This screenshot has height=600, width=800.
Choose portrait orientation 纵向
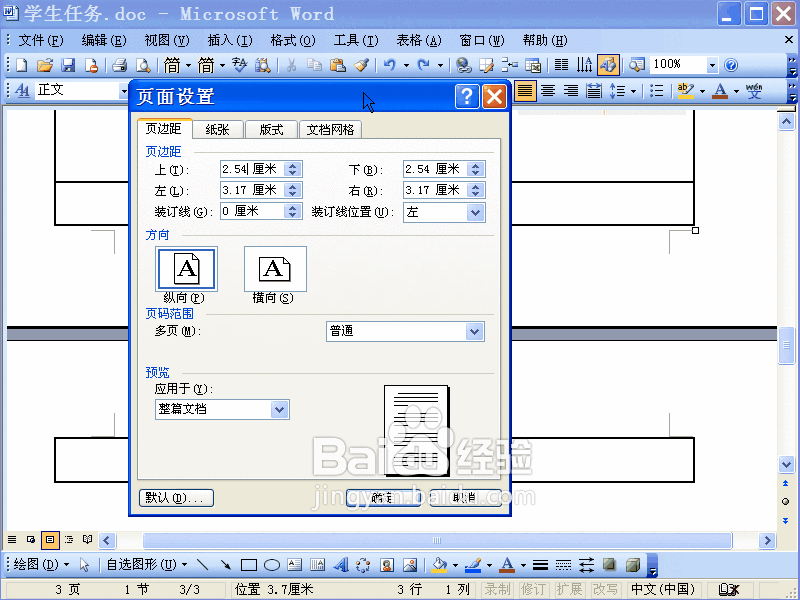186,268
